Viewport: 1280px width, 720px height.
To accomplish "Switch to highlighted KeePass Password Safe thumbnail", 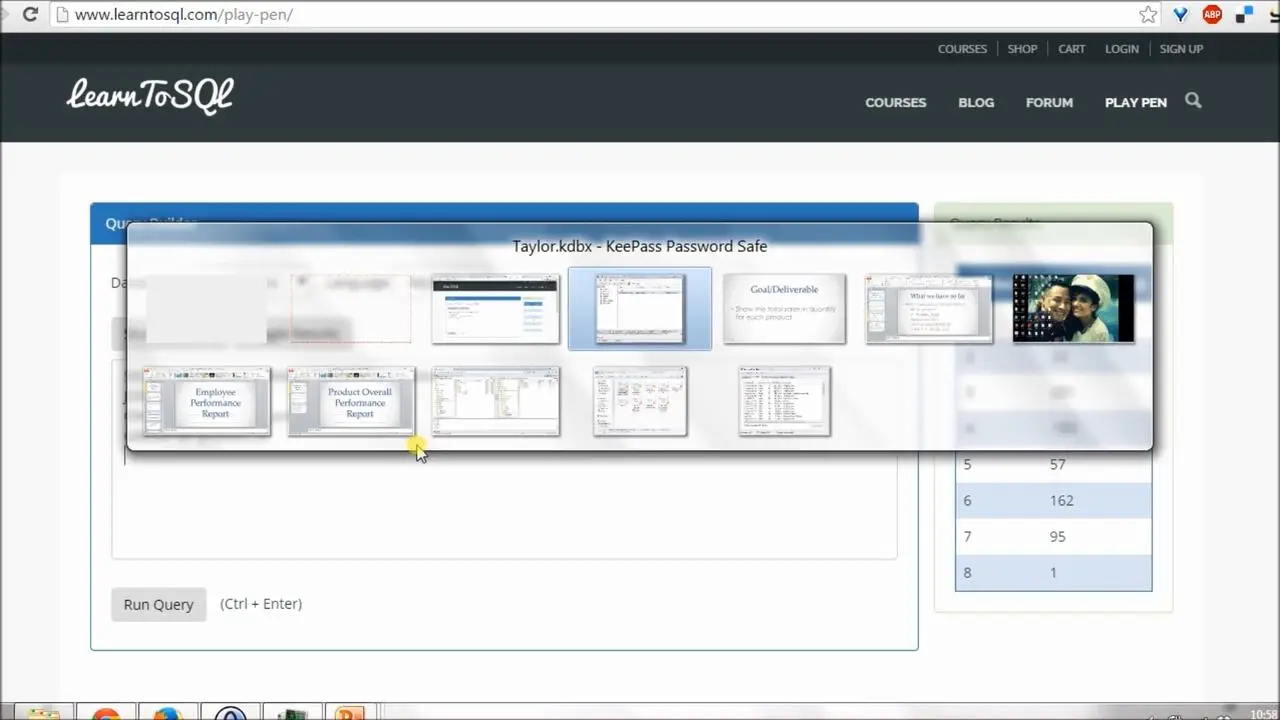I will 640,309.
